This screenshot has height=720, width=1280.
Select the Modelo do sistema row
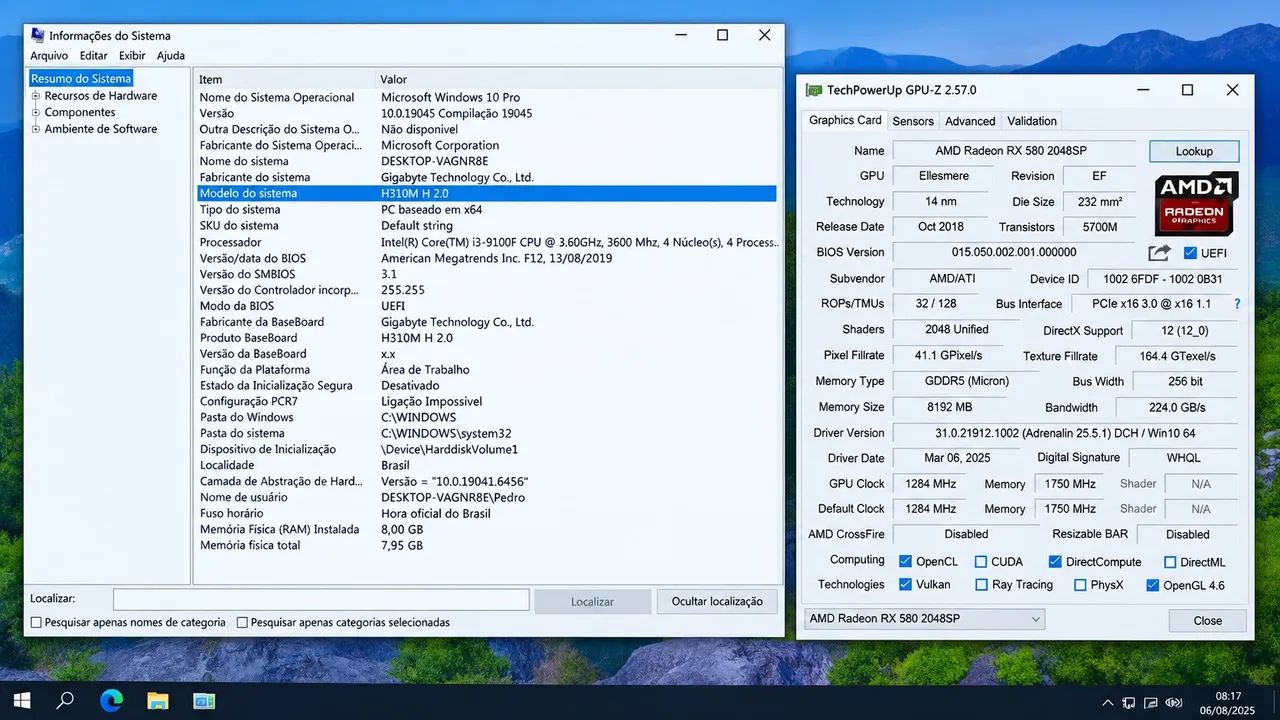pyautogui.click(x=486, y=193)
